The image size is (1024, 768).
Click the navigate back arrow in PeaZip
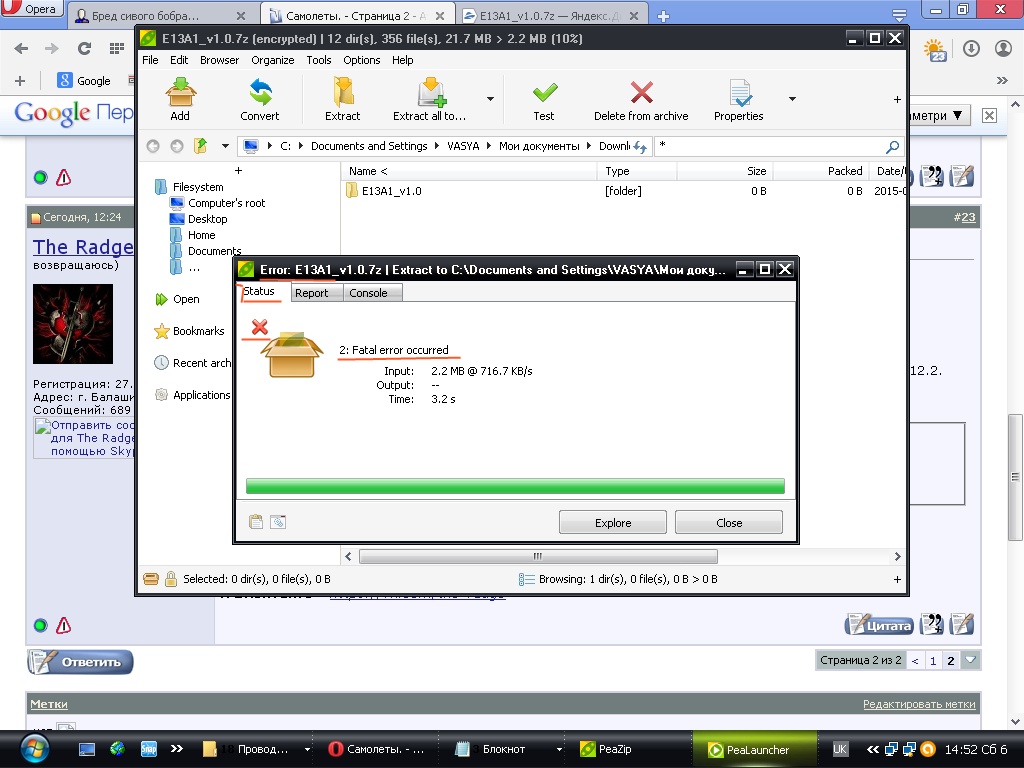pyautogui.click(x=153, y=146)
